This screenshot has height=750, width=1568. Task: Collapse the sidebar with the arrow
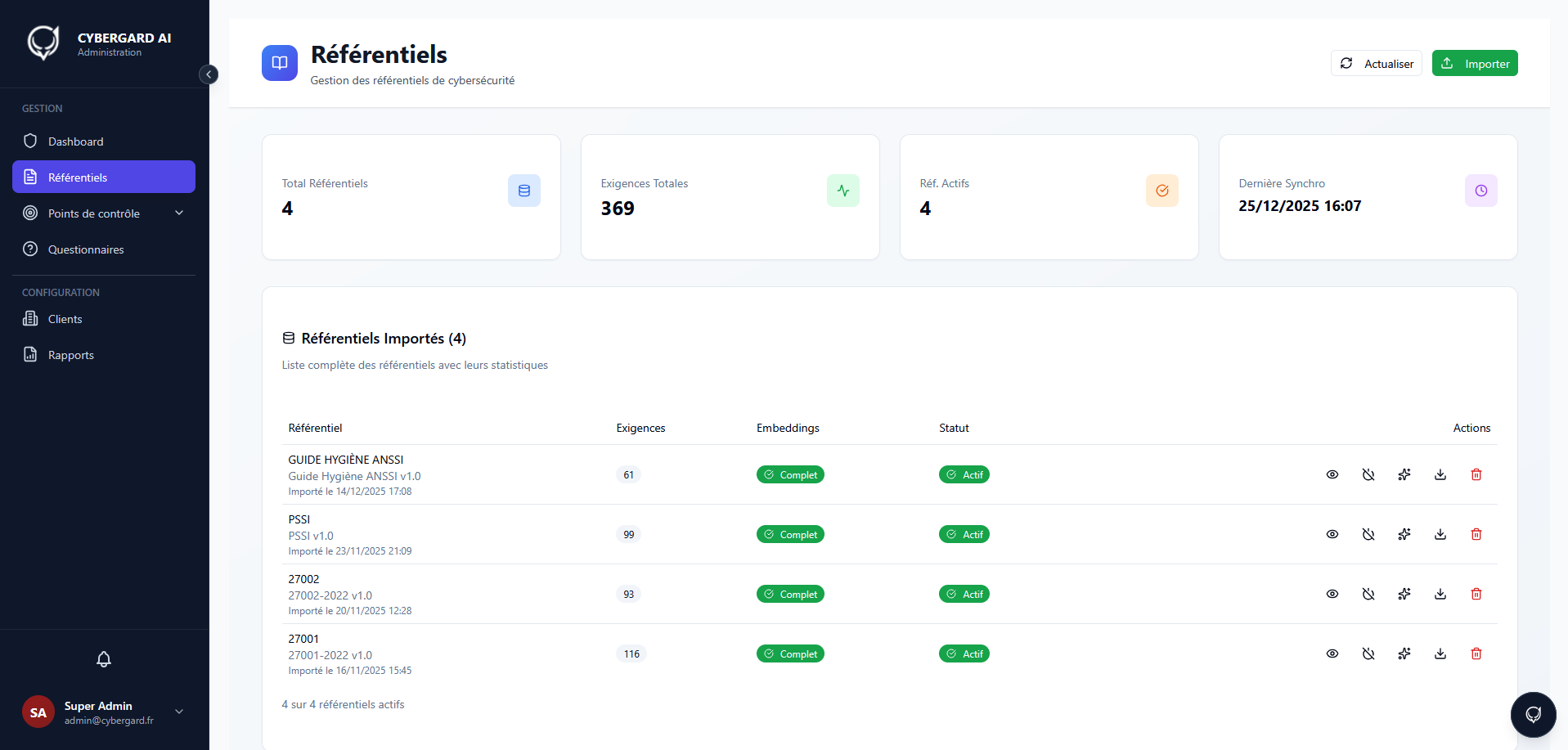point(209,74)
